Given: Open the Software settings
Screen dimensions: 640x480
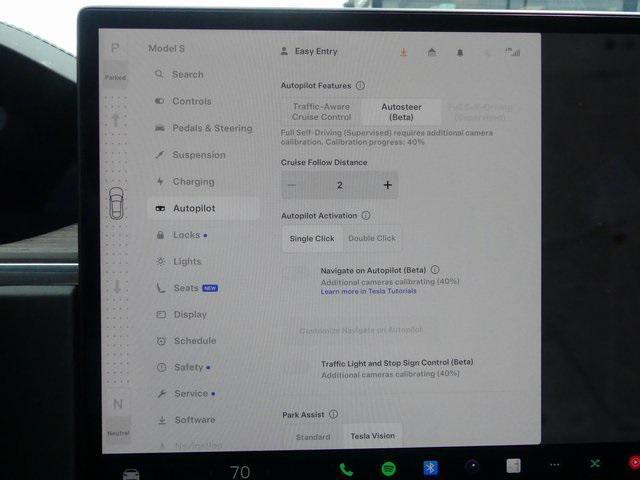Looking at the screenshot, I should (187, 420).
